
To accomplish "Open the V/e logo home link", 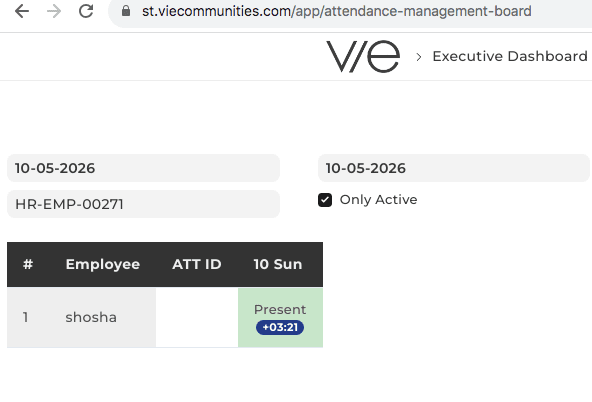I will (363, 57).
